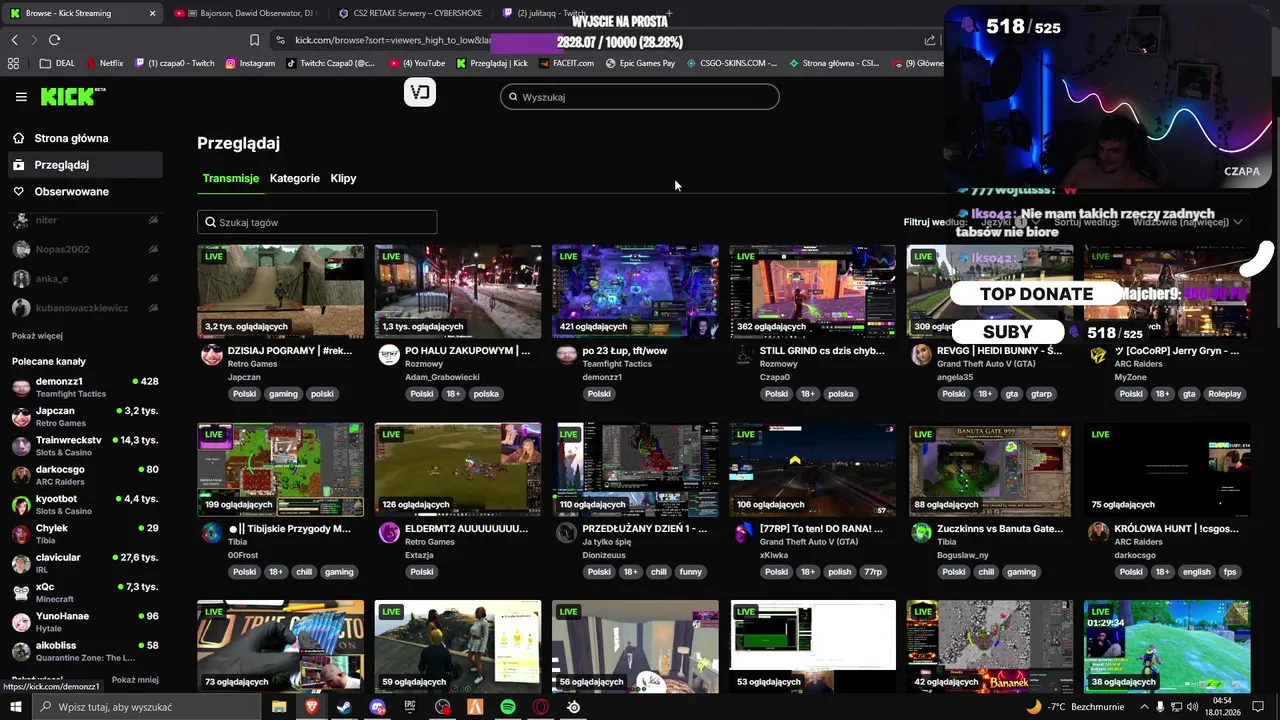Viewport: 1280px width, 720px height.
Task: Open the Tibijskie Przygody stream thumbnail
Action: click(281, 469)
